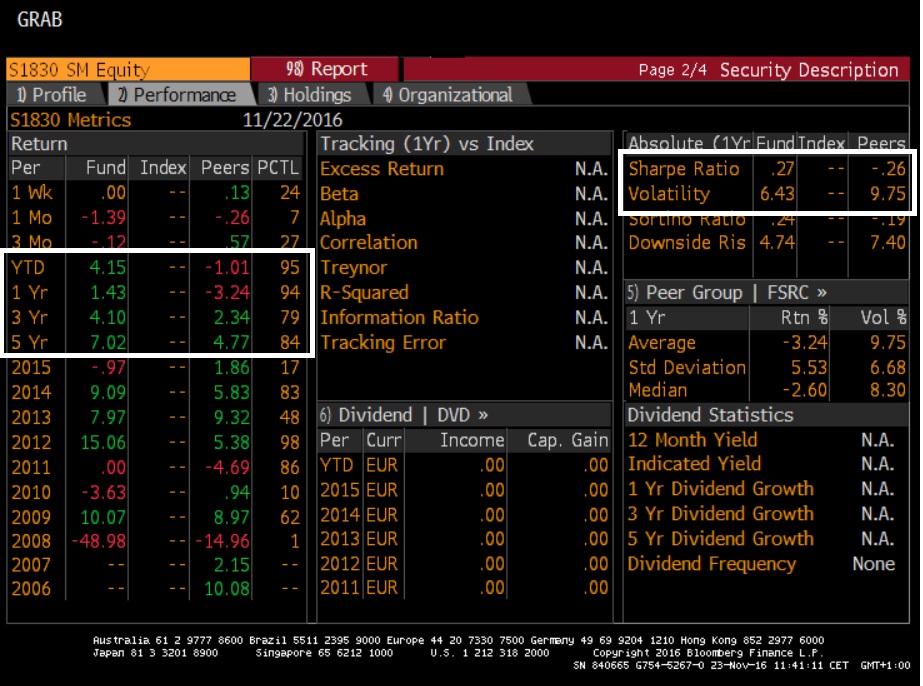Click the 1 Mo fund return -1.39

[104, 218]
